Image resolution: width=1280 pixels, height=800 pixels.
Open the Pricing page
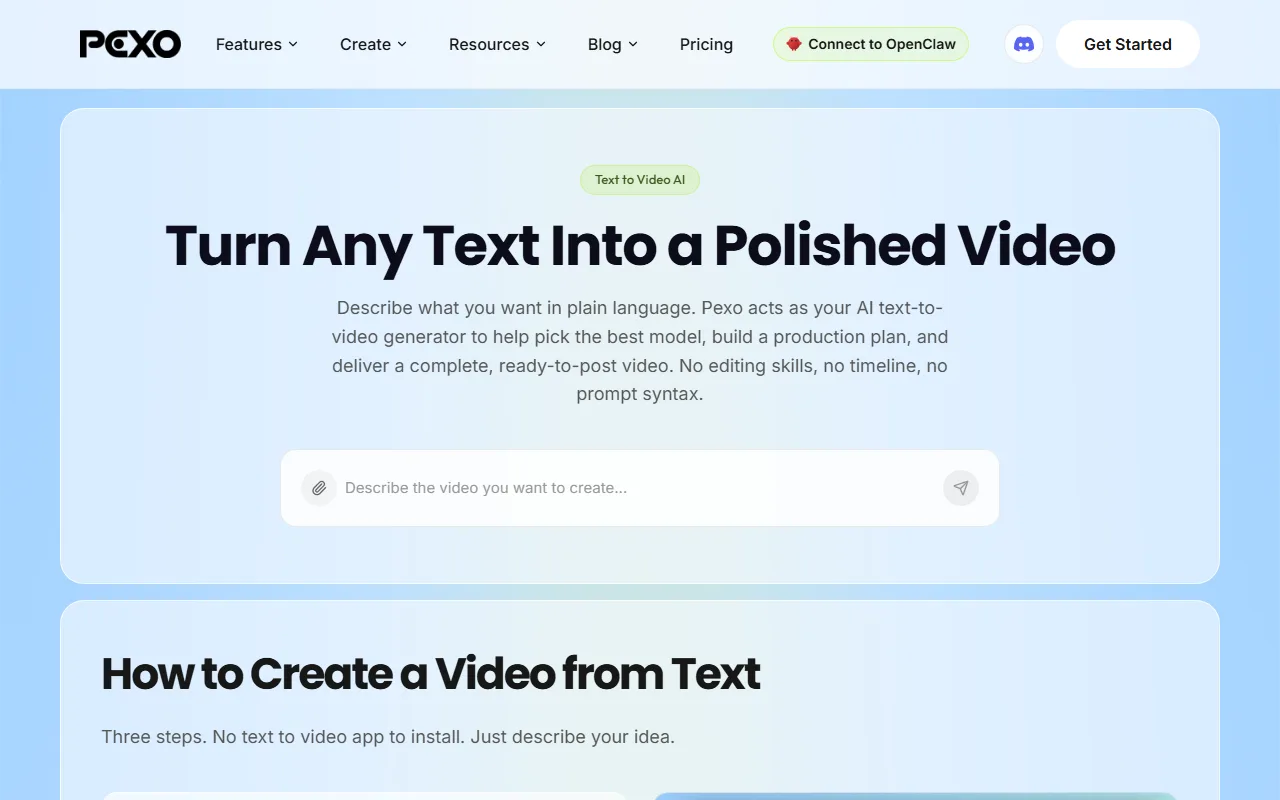(706, 44)
